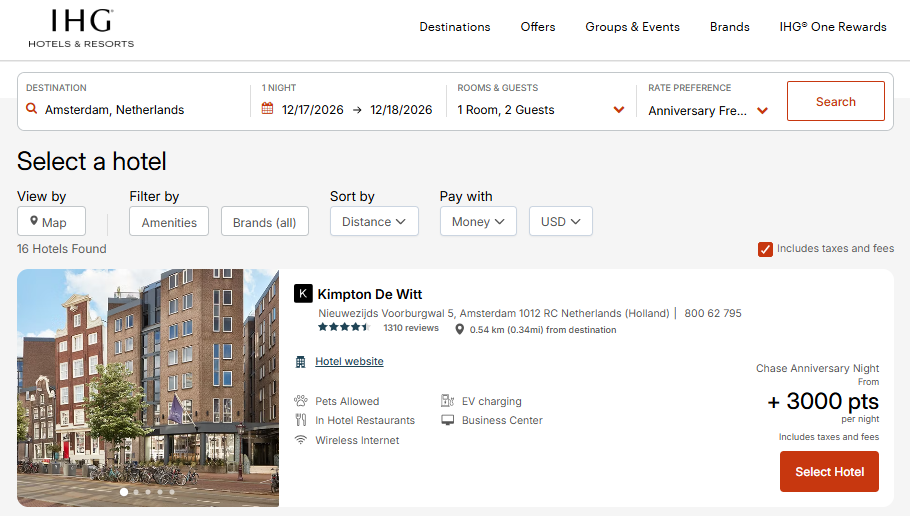This screenshot has width=910, height=516.
Task: Click the Amsterdam, Netherlands destination field
Action: (114, 110)
